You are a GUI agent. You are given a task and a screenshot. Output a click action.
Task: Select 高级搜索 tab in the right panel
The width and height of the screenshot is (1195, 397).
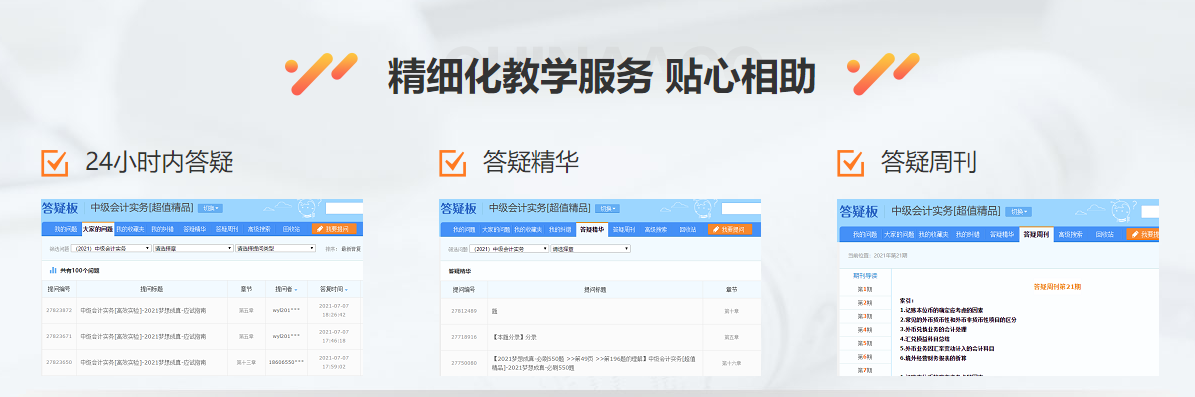pyautogui.click(x=1070, y=234)
